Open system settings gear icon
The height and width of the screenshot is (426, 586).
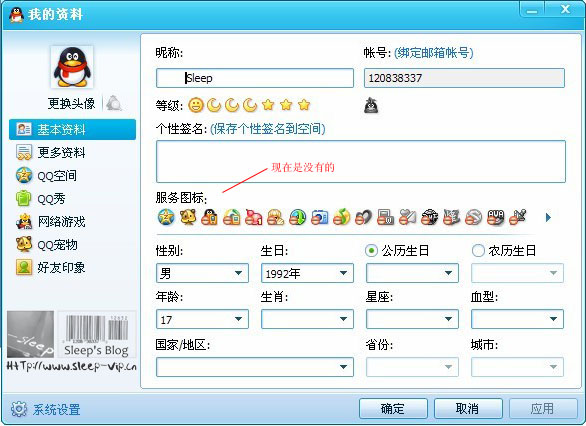(x=19, y=409)
